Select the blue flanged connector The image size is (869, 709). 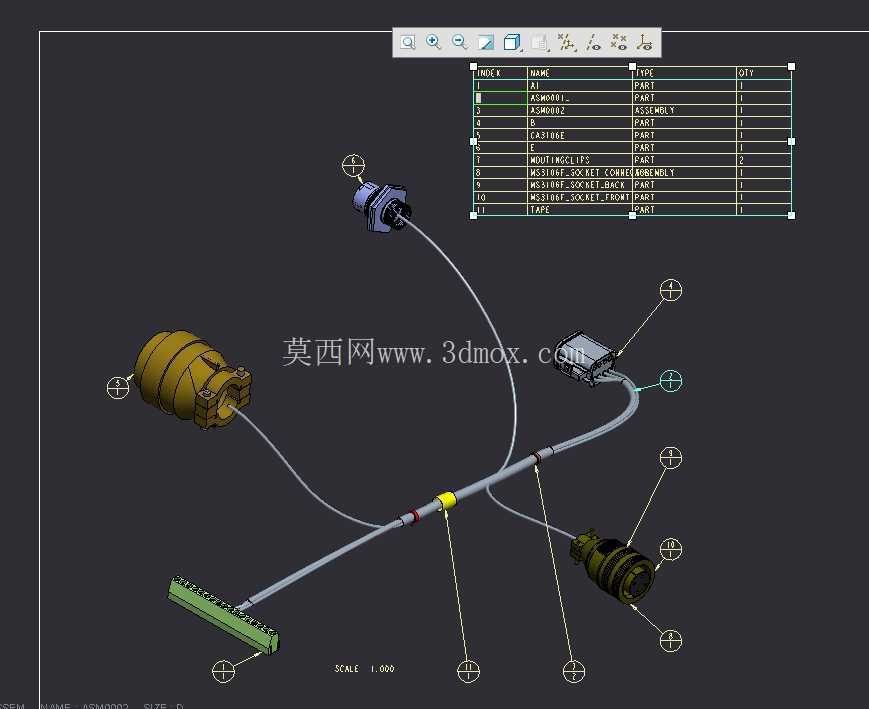(382, 206)
